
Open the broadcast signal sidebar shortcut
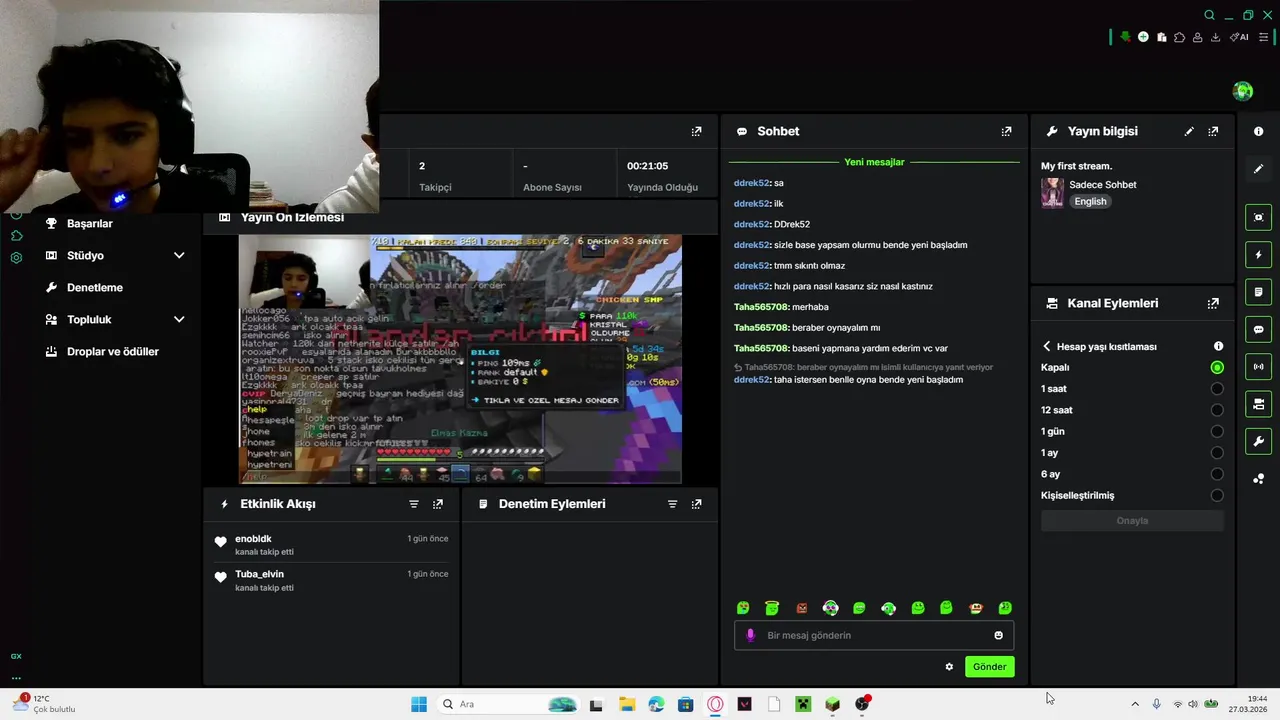pyautogui.click(x=1258, y=367)
